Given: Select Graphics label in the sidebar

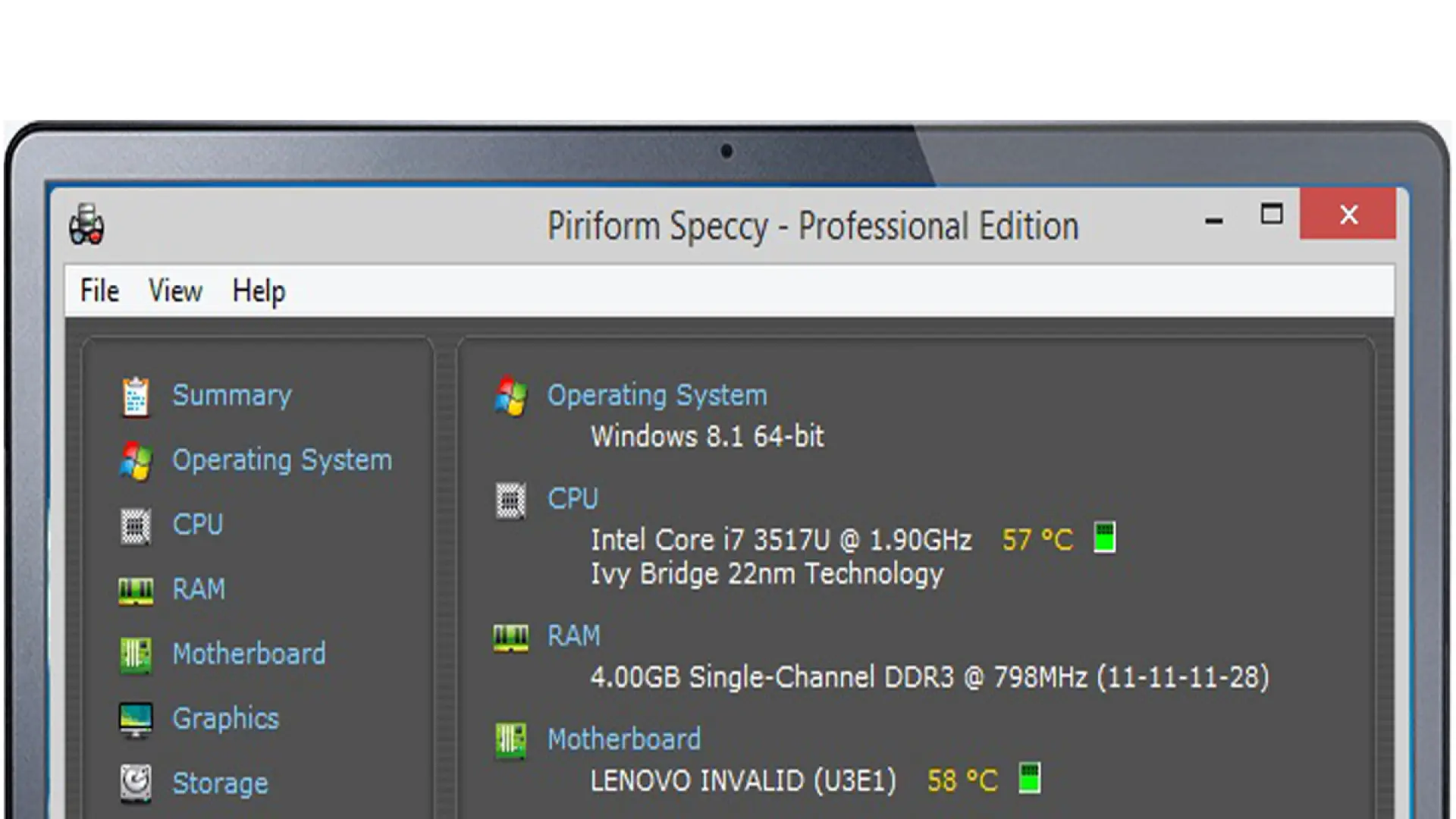Looking at the screenshot, I should click(225, 719).
